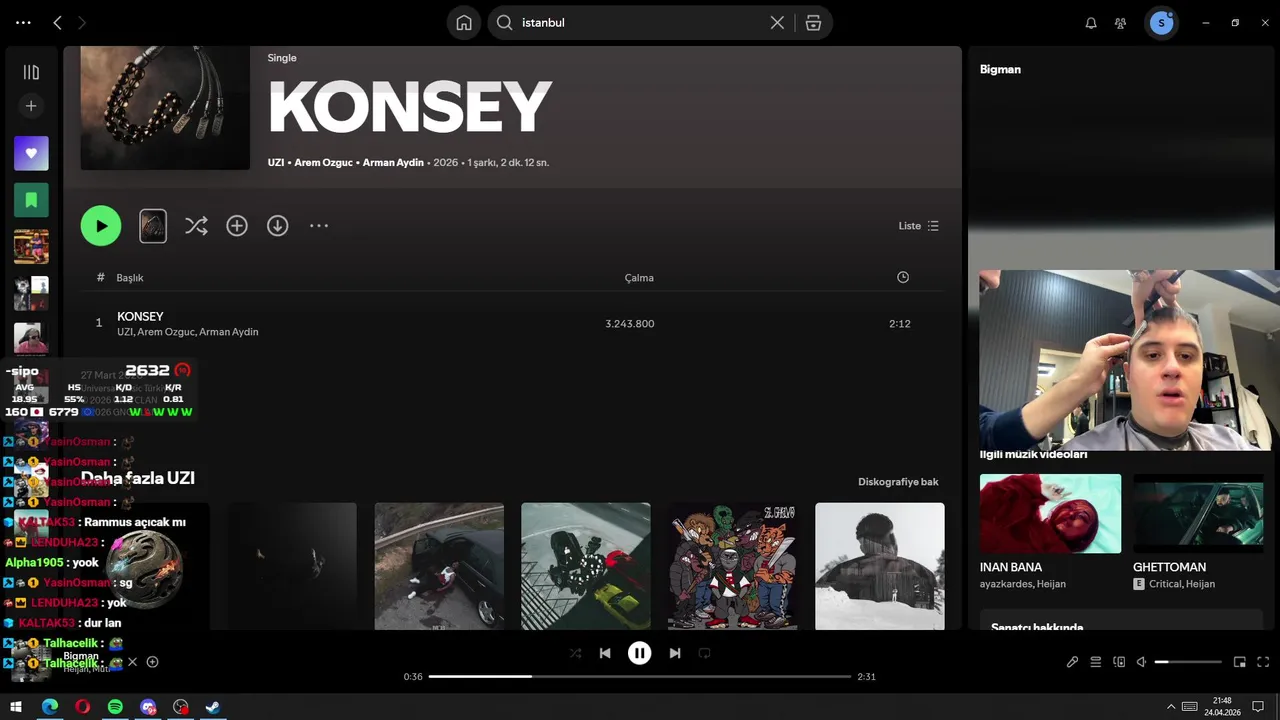
Task: Add KONSEY to your library
Action: click(237, 226)
